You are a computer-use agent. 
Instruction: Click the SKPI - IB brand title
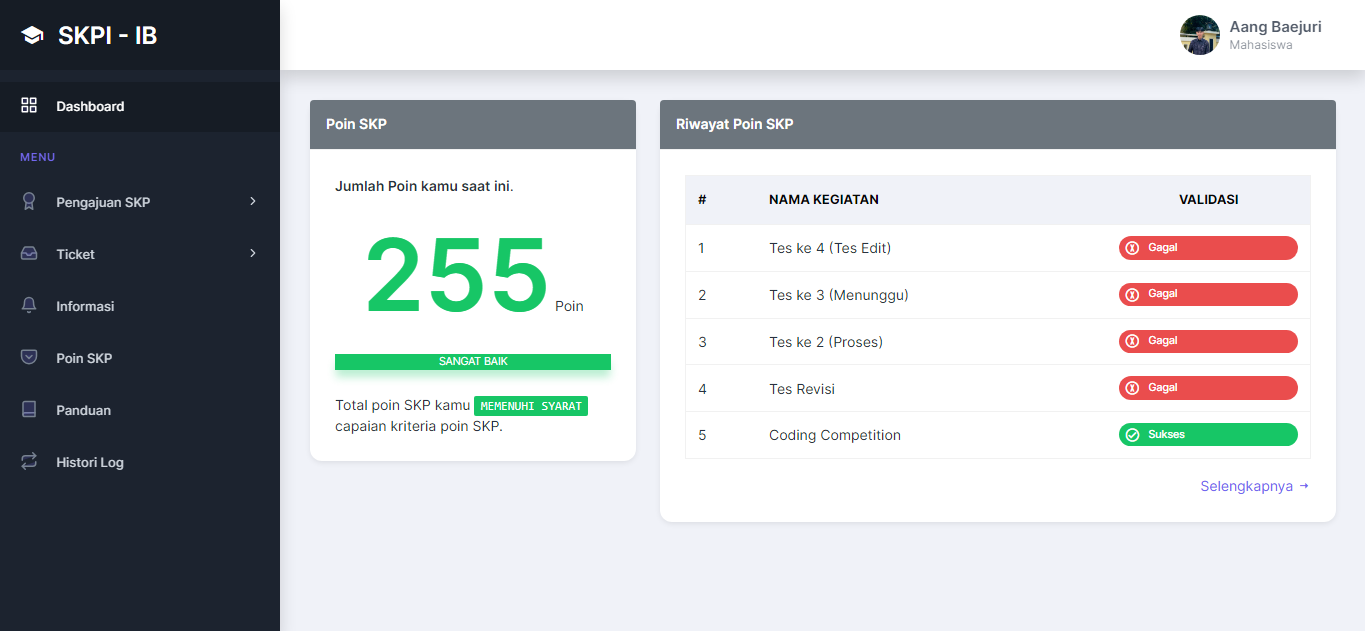pos(107,36)
